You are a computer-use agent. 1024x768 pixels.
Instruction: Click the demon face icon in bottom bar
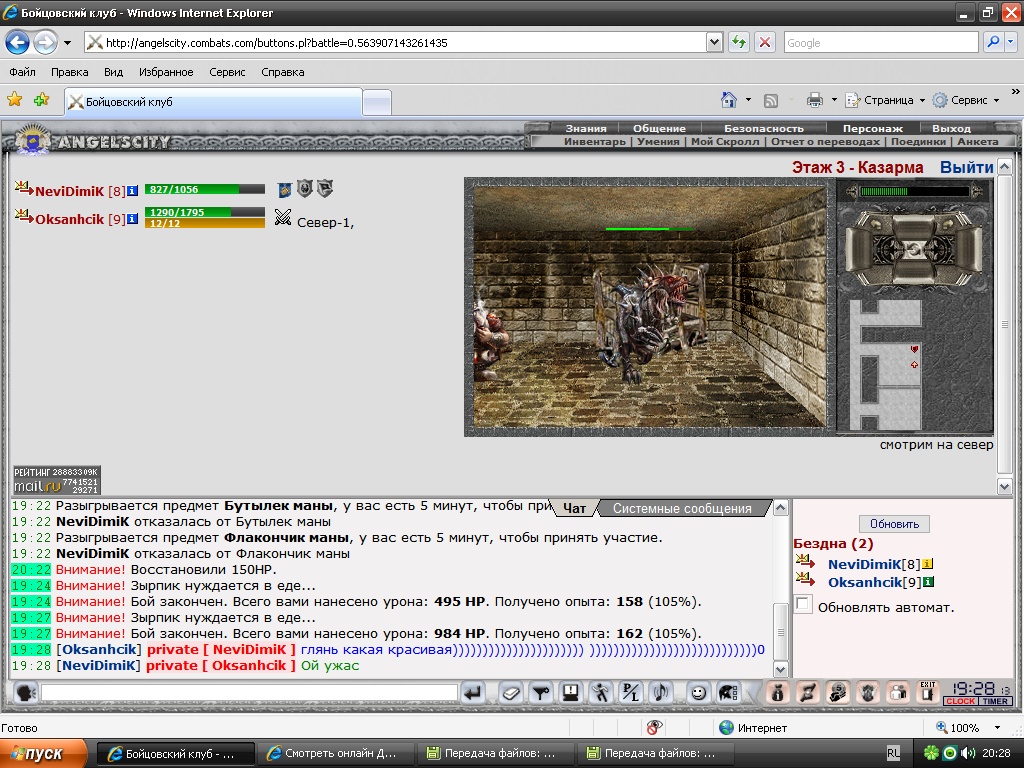pyautogui.click(x=868, y=692)
